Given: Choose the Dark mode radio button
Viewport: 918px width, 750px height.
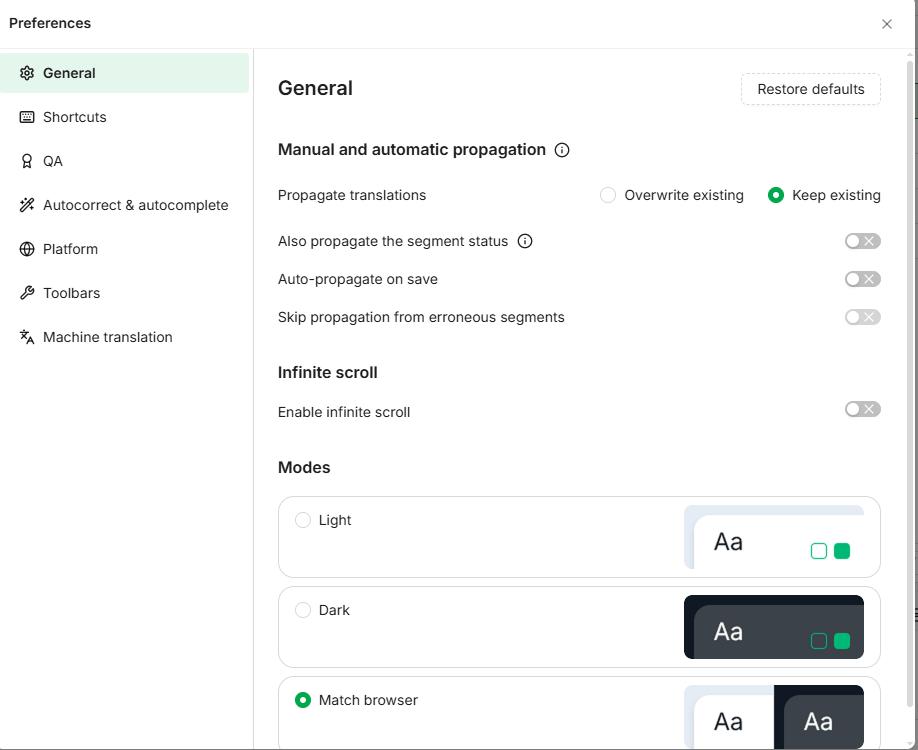Looking at the screenshot, I should [303, 610].
